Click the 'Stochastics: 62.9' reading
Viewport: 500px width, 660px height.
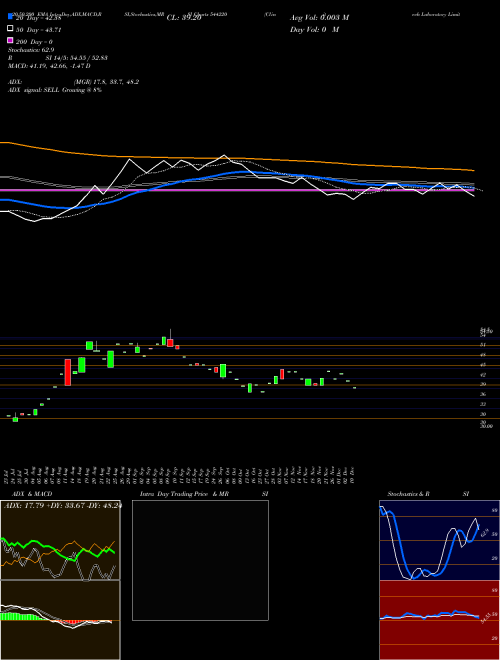(x=31, y=50)
